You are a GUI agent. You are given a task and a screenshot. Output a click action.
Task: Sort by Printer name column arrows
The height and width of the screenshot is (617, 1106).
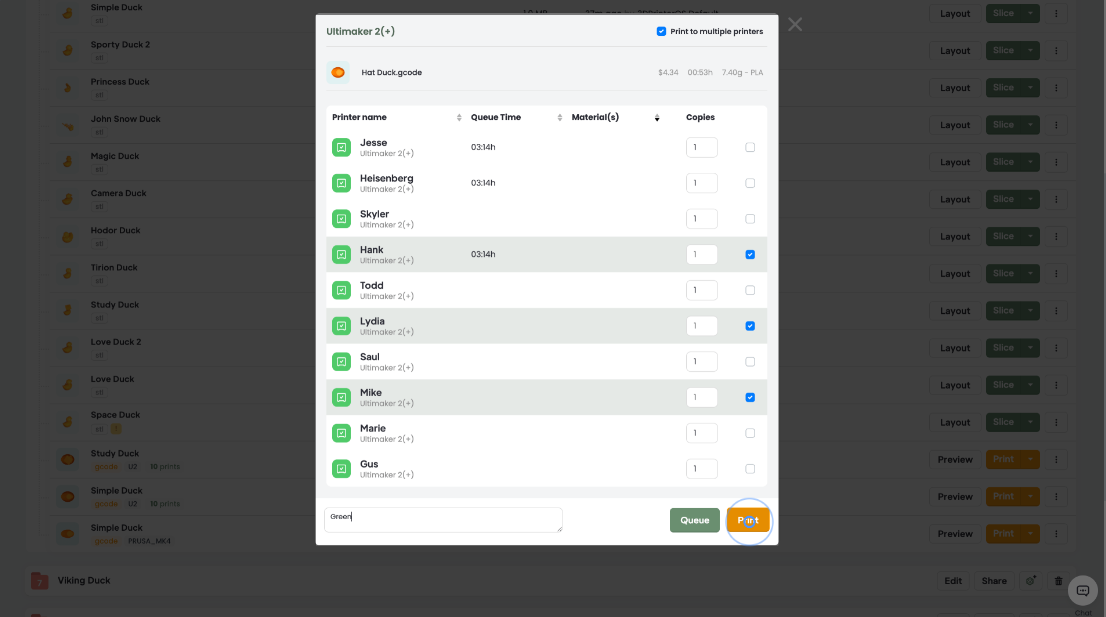(x=459, y=118)
